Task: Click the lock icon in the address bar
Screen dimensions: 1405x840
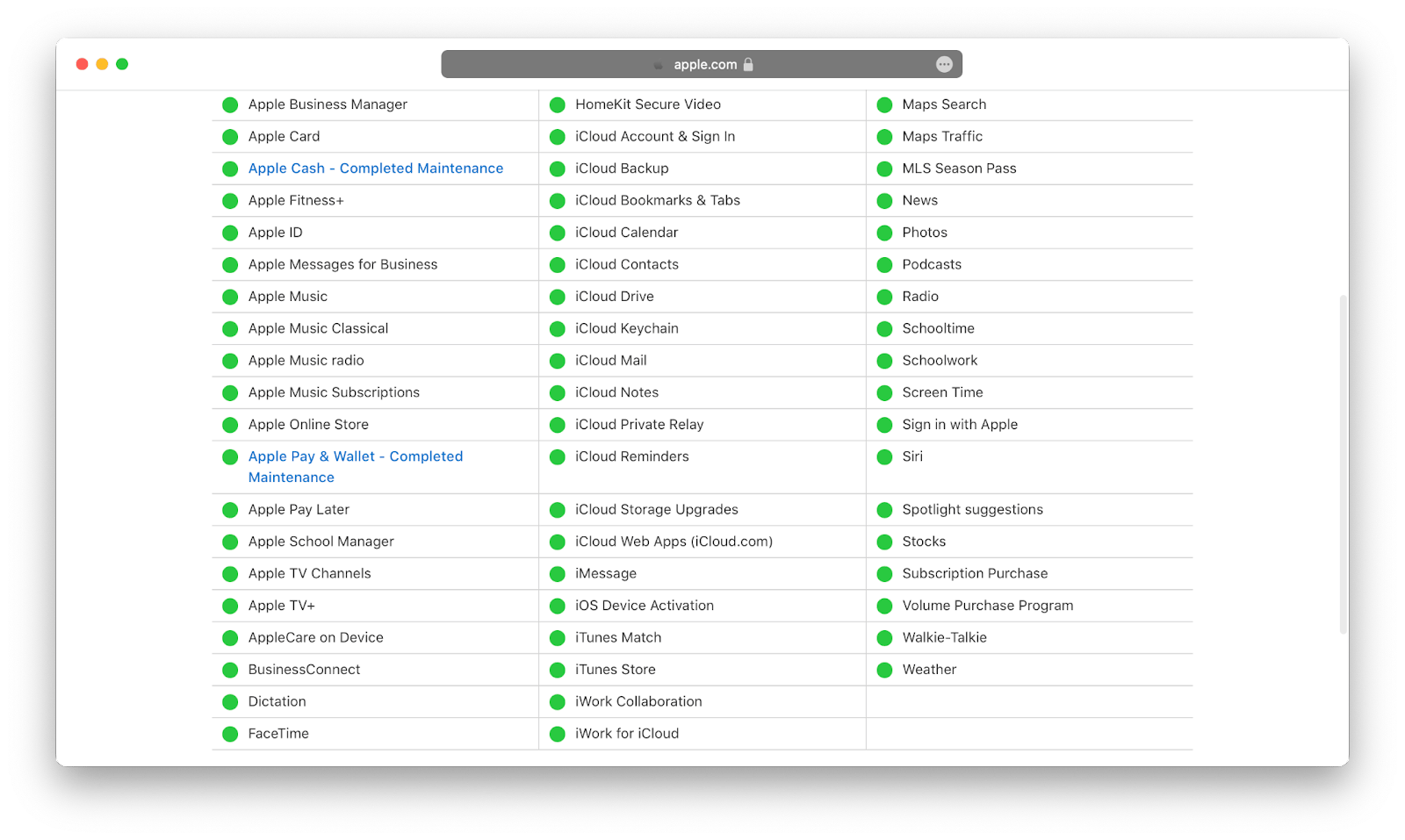Action: click(748, 64)
